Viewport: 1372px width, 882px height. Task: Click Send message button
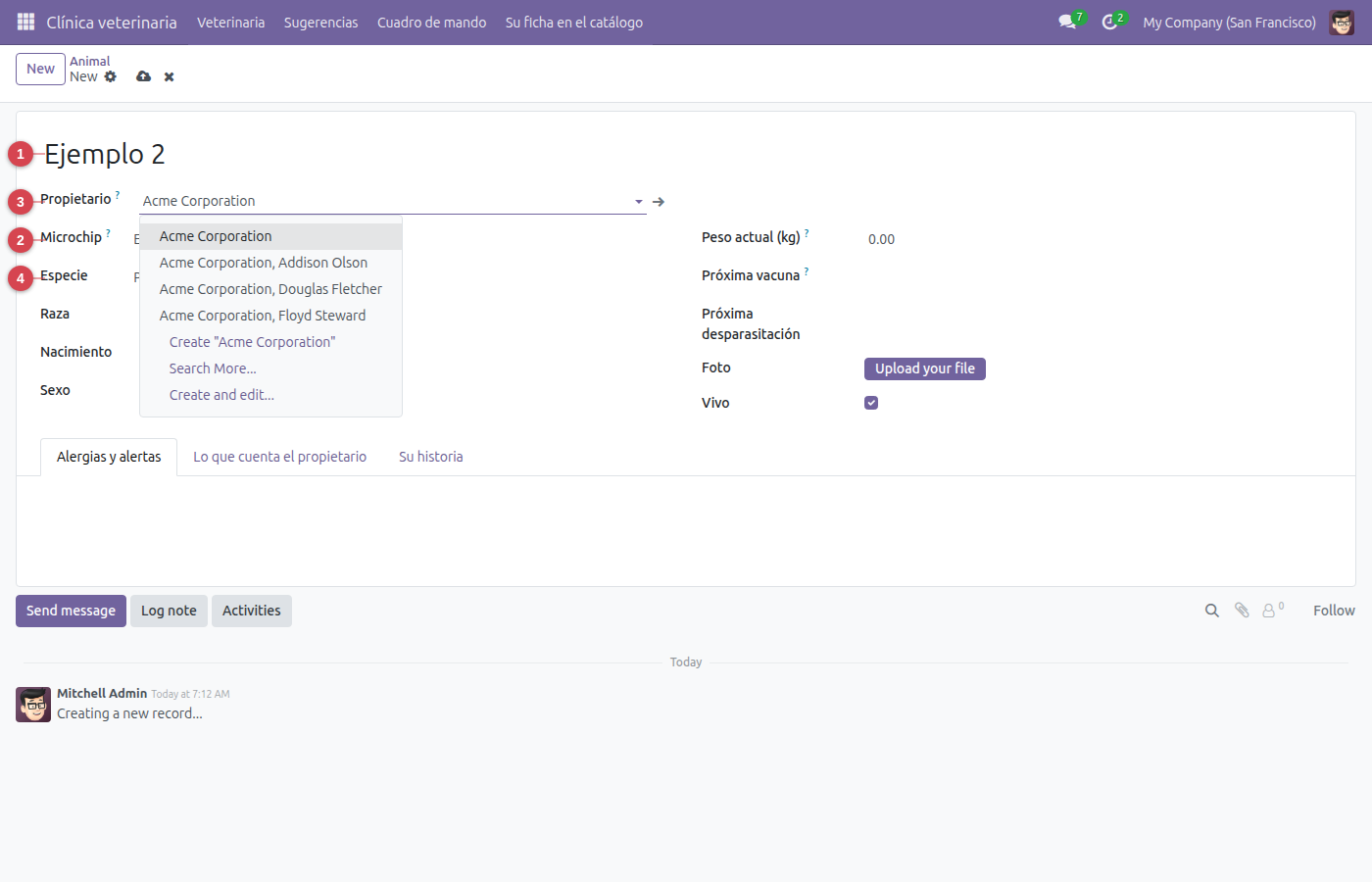point(71,611)
